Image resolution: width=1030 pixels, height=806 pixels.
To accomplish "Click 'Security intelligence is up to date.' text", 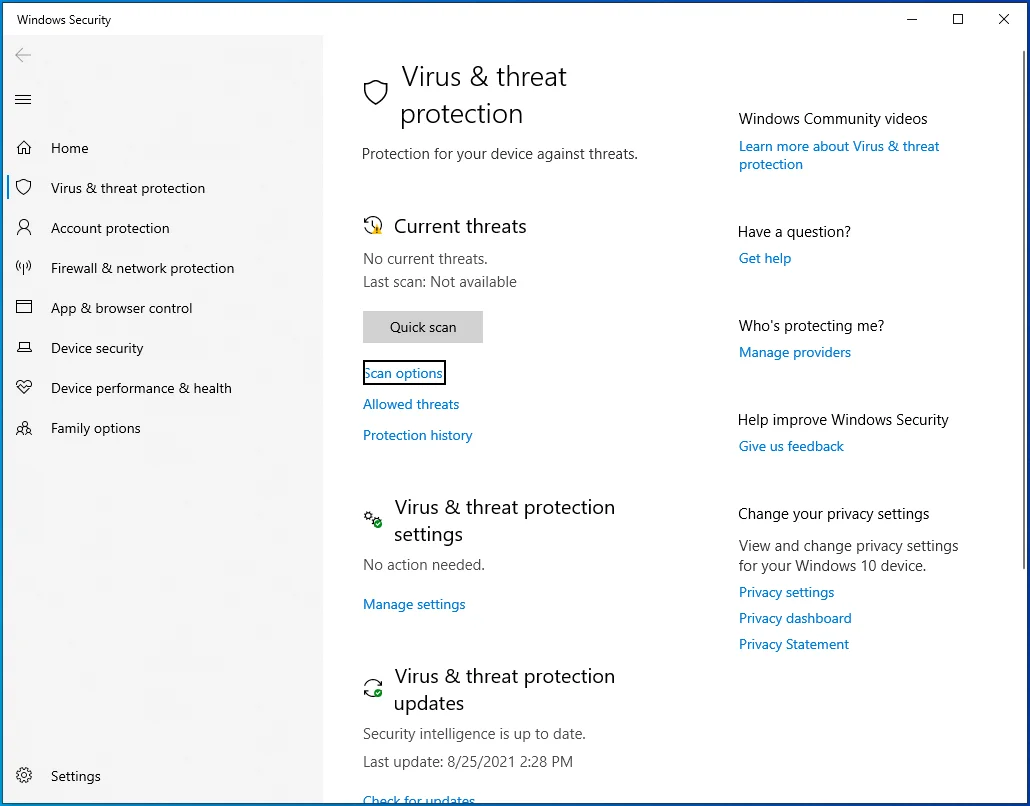I will coord(474,734).
